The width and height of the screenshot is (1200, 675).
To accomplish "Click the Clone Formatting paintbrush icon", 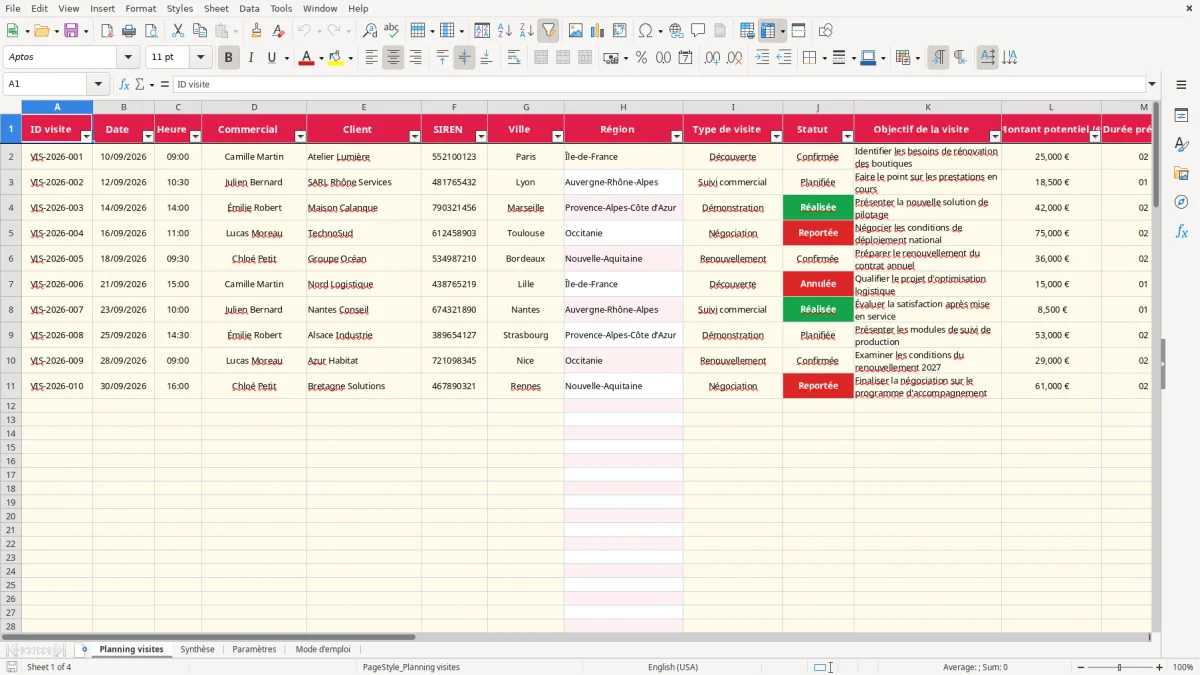I will [257, 31].
